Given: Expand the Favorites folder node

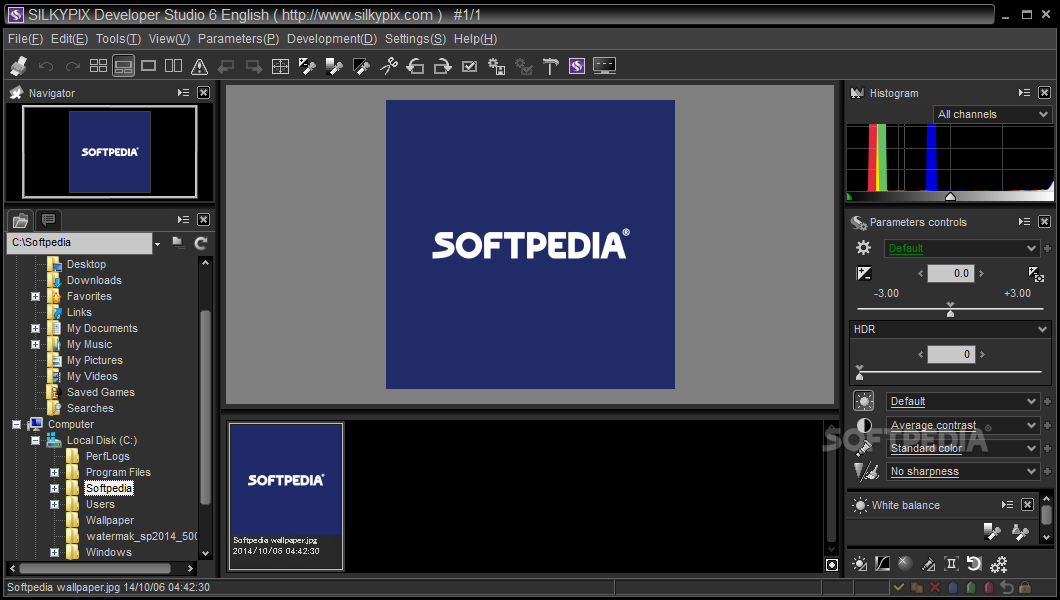Looking at the screenshot, I should [35, 297].
